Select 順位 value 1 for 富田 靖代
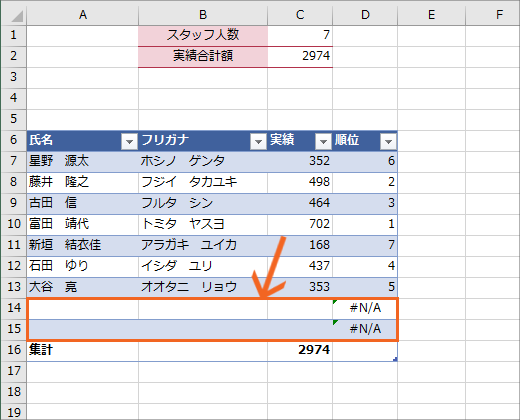The width and height of the screenshot is (520, 420). coord(365,224)
